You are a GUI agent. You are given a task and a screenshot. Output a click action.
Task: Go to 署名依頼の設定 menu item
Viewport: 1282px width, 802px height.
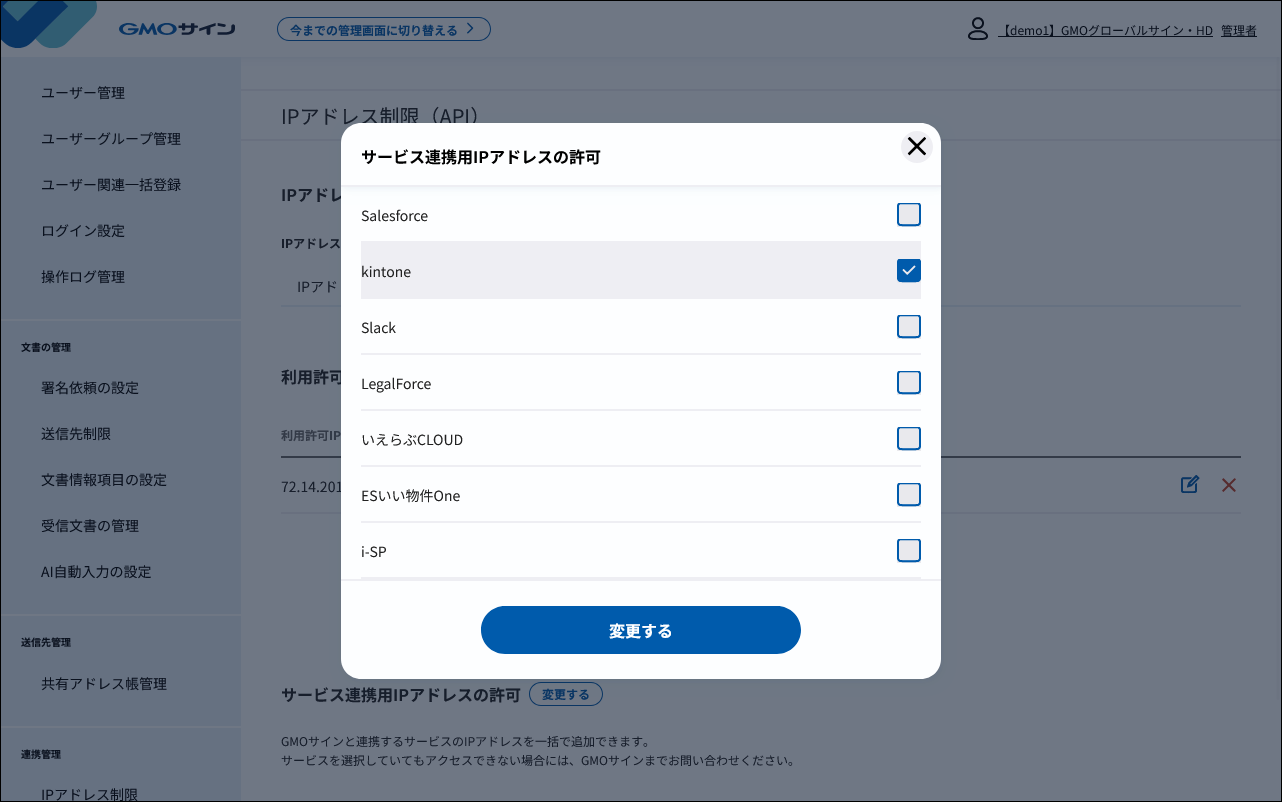click(x=90, y=388)
